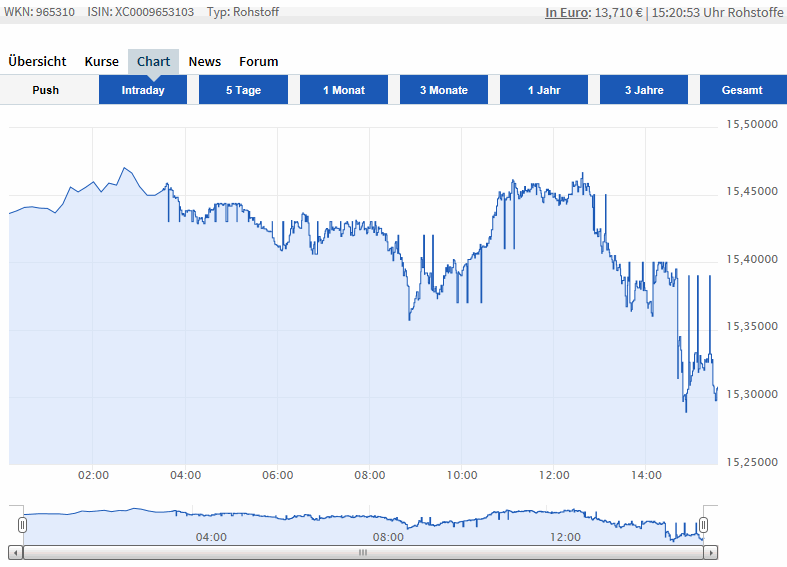Go to the Forum tab

258,61
